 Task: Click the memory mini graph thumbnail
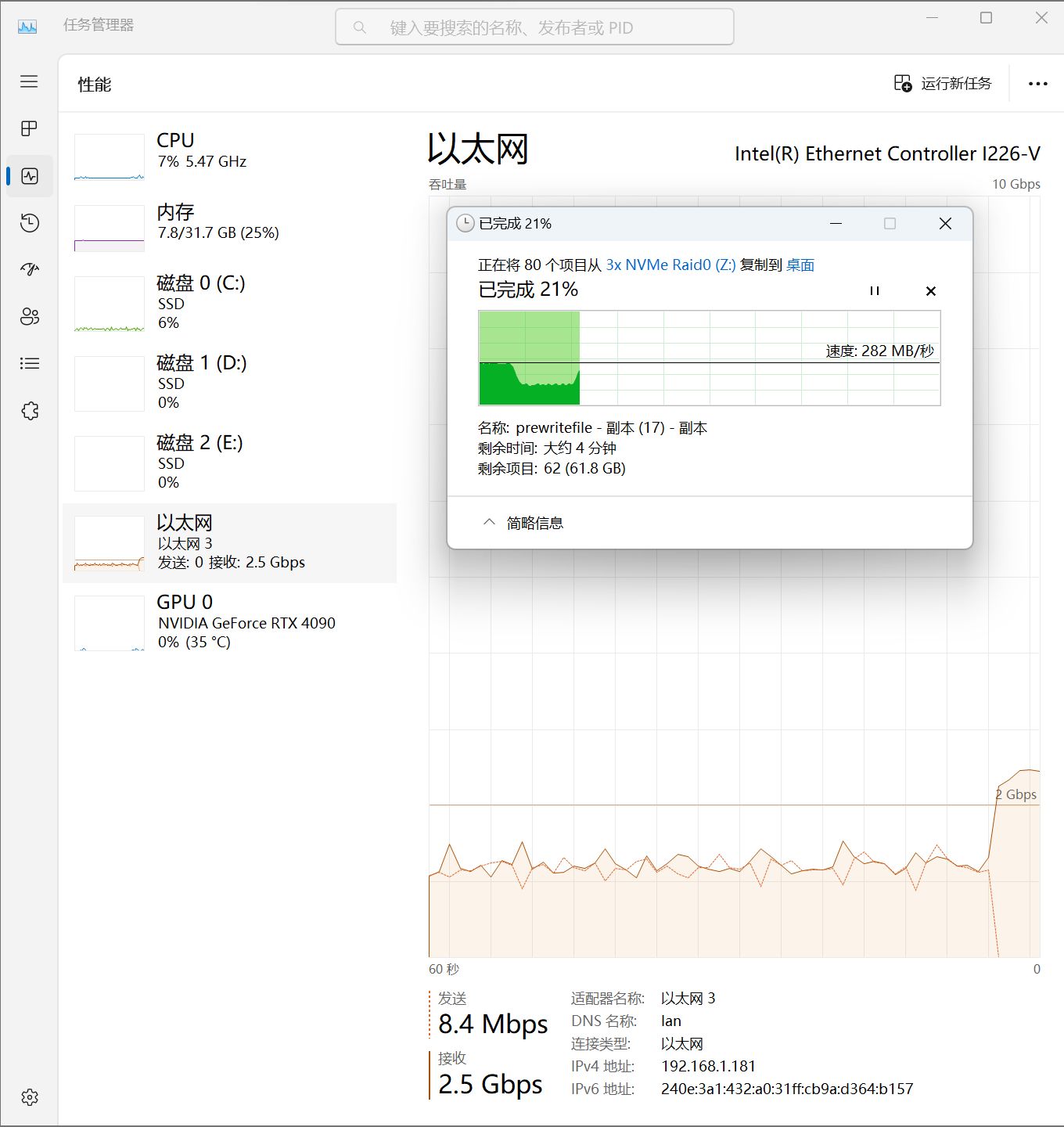coord(110,228)
